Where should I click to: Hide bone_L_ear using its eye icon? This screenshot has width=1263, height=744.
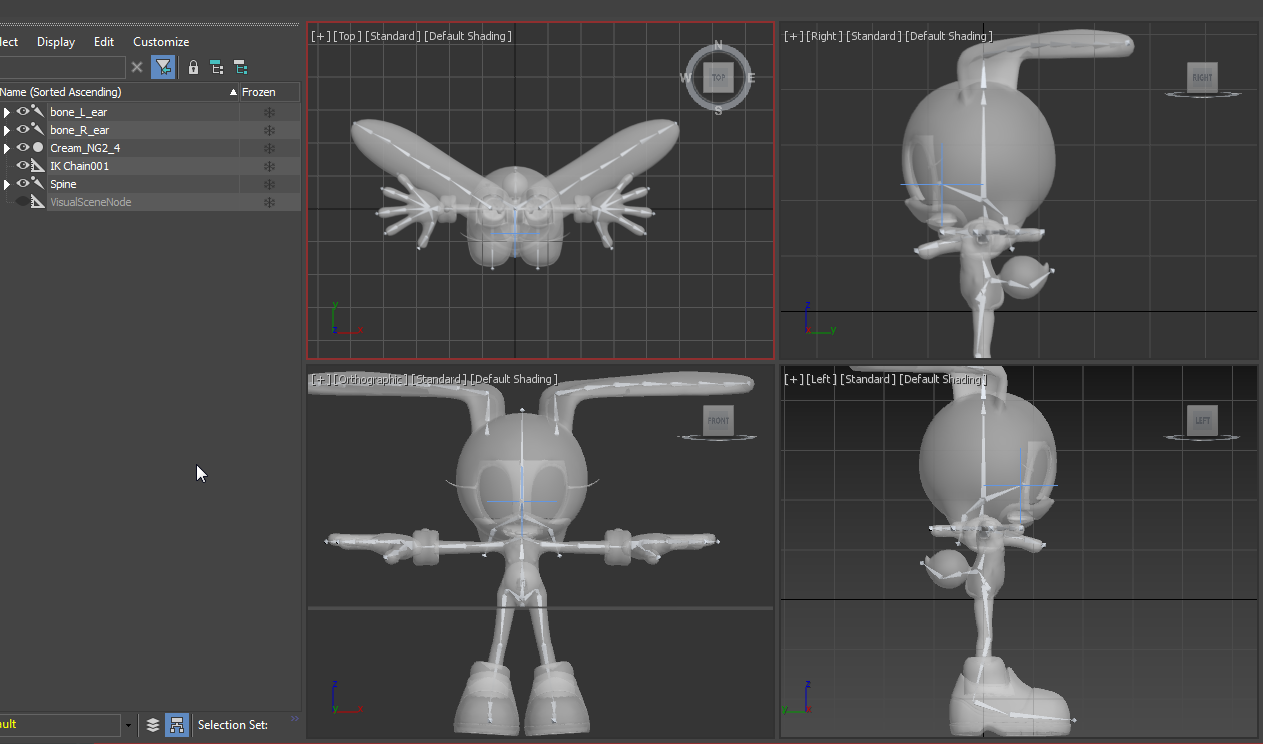[22, 112]
